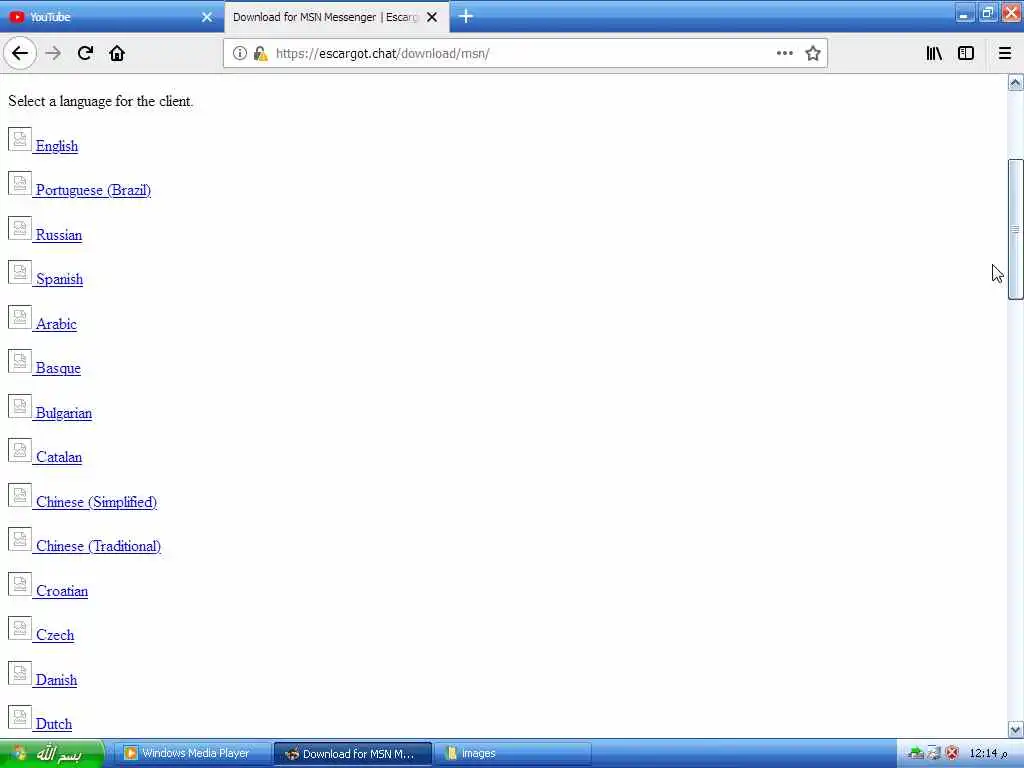Open the Library icon in toolbar

[934, 54]
